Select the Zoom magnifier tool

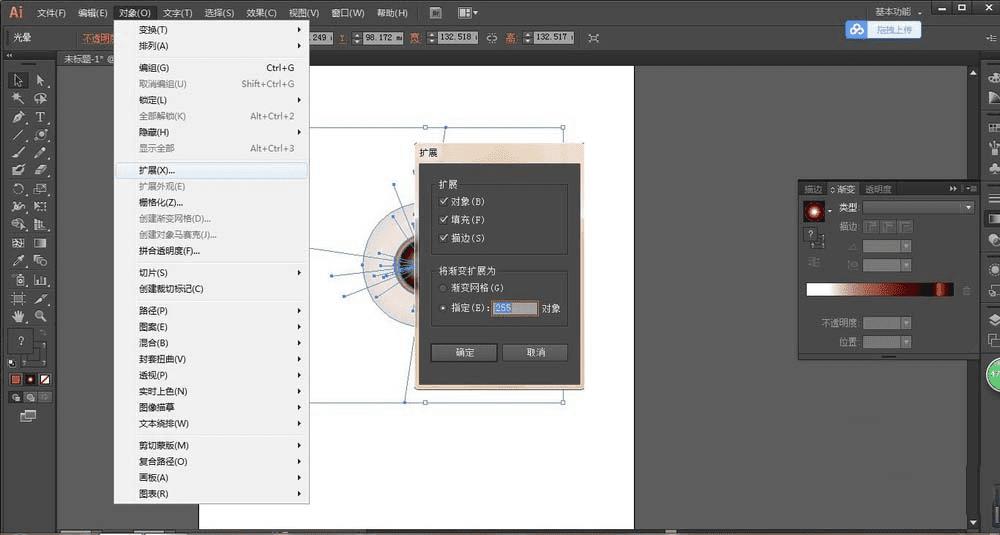click(41, 316)
